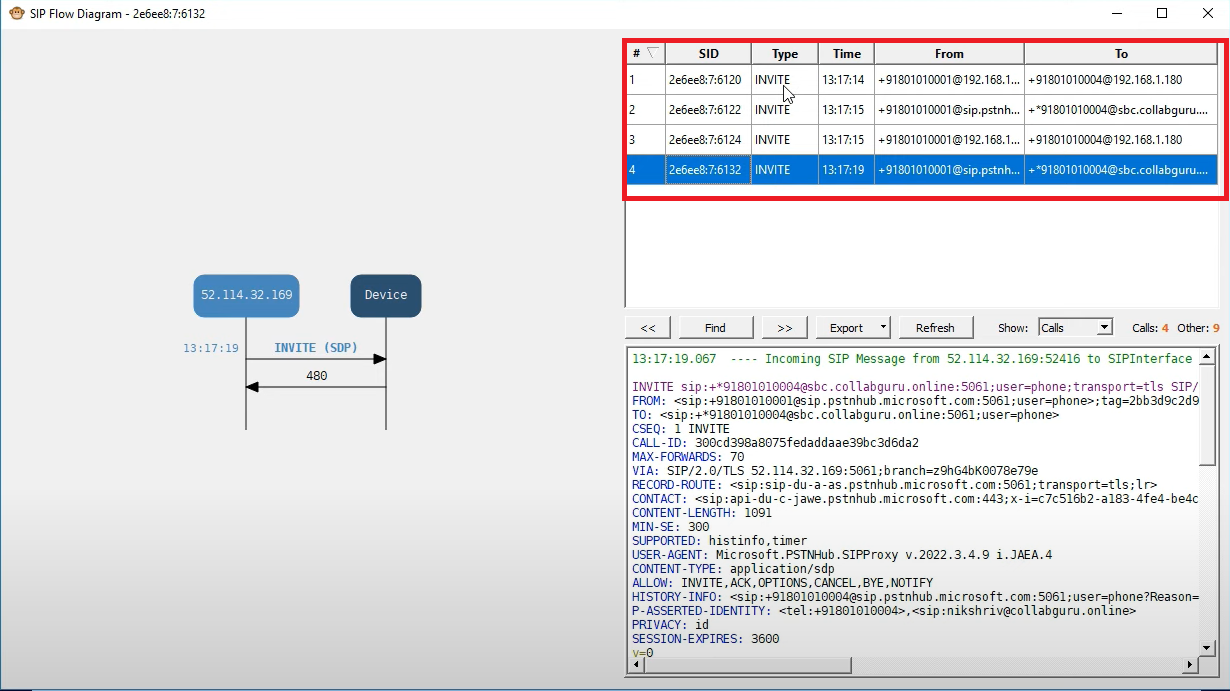Click the Other: 9 counter

(x=1199, y=328)
